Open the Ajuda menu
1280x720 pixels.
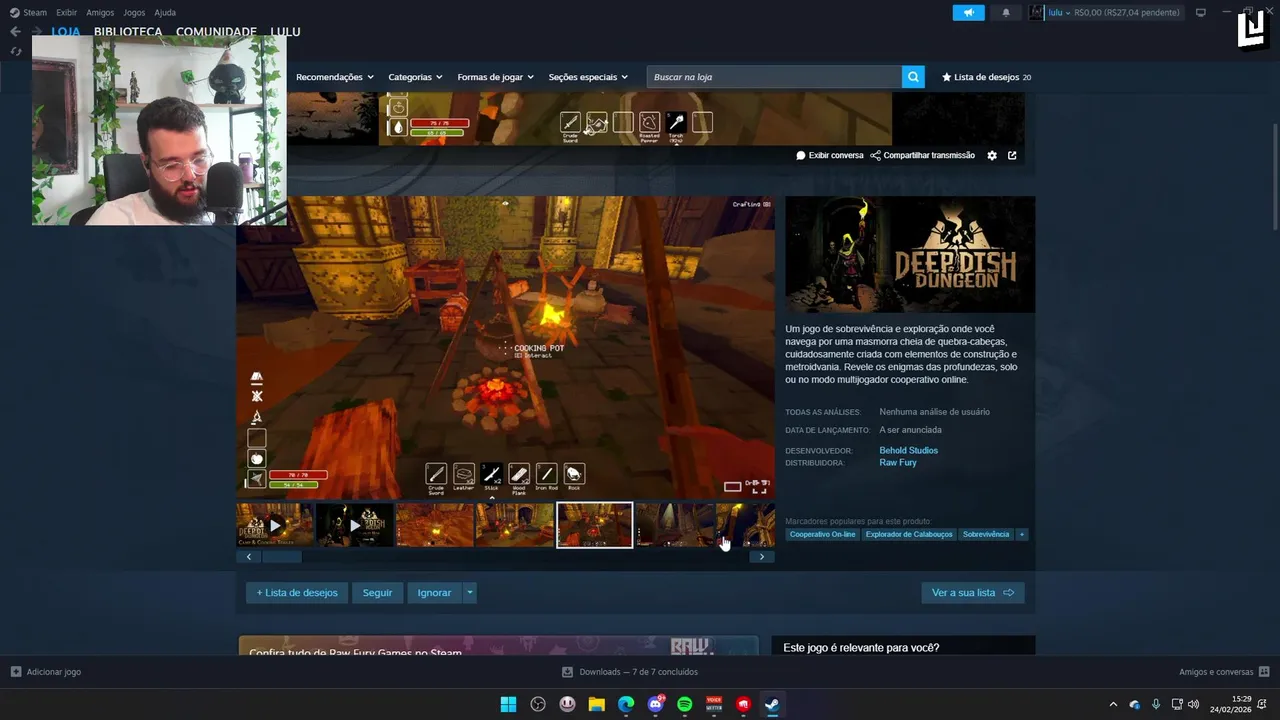tap(165, 12)
